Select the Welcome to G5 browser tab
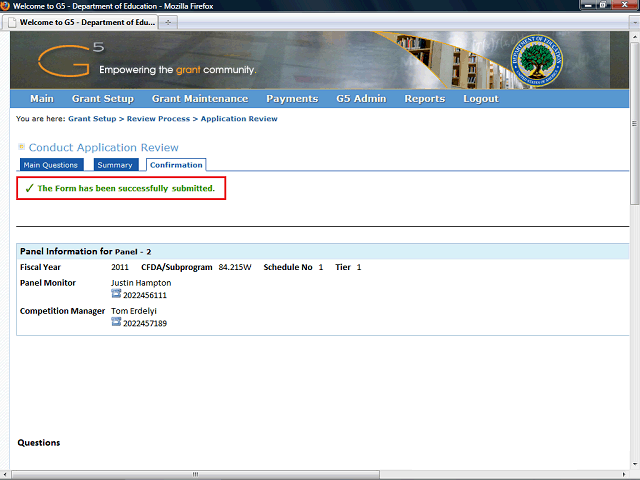640x480 pixels. (x=80, y=22)
